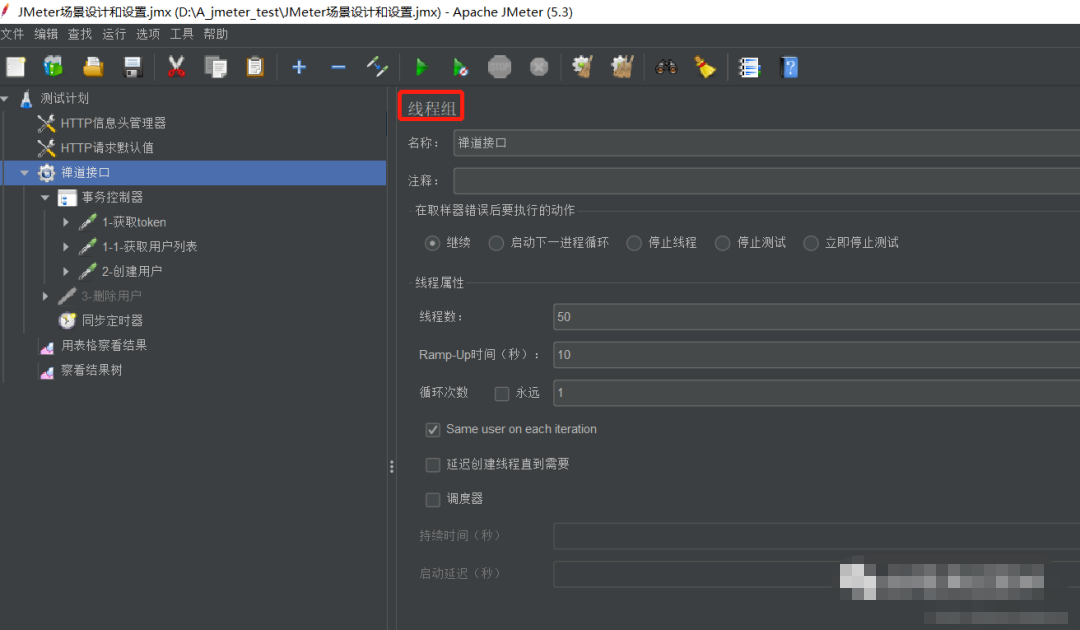This screenshot has width=1080, height=630.
Task: Open the Search binoculars icon
Action: pyautogui.click(x=667, y=67)
